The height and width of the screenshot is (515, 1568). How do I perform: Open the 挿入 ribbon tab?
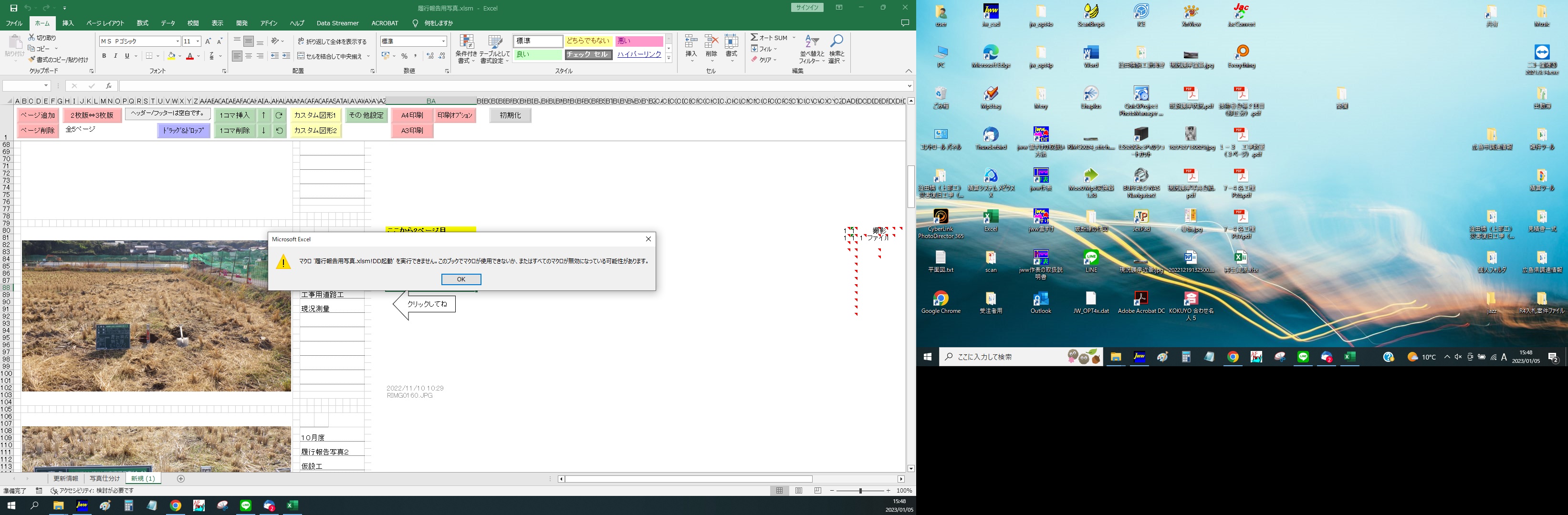[x=68, y=23]
